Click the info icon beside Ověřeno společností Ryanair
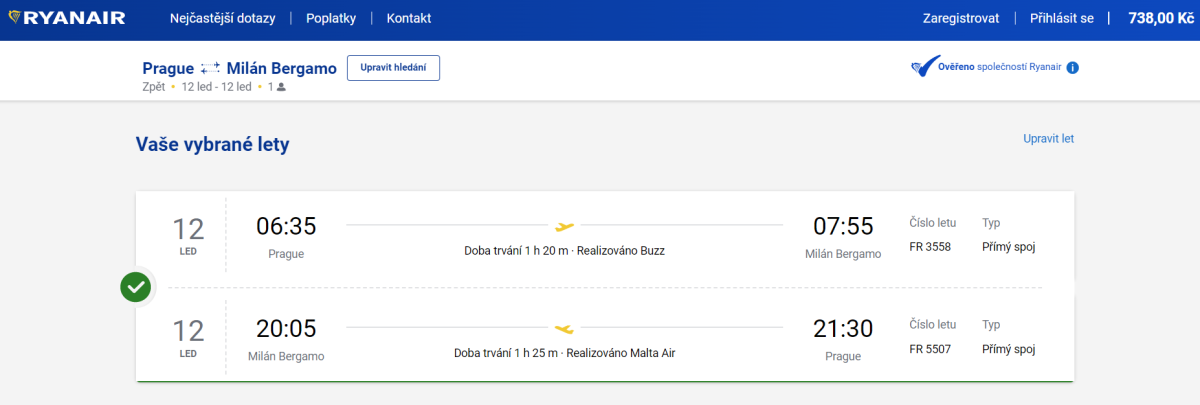The height and width of the screenshot is (405, 1200). click(1072, 68)
